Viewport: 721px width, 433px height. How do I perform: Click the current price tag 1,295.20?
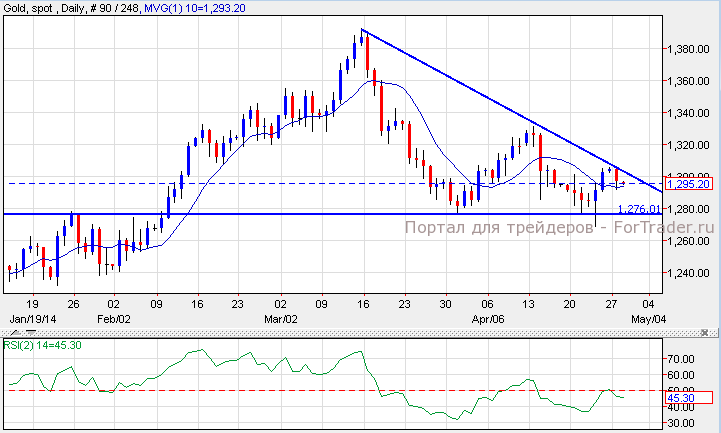686,184
